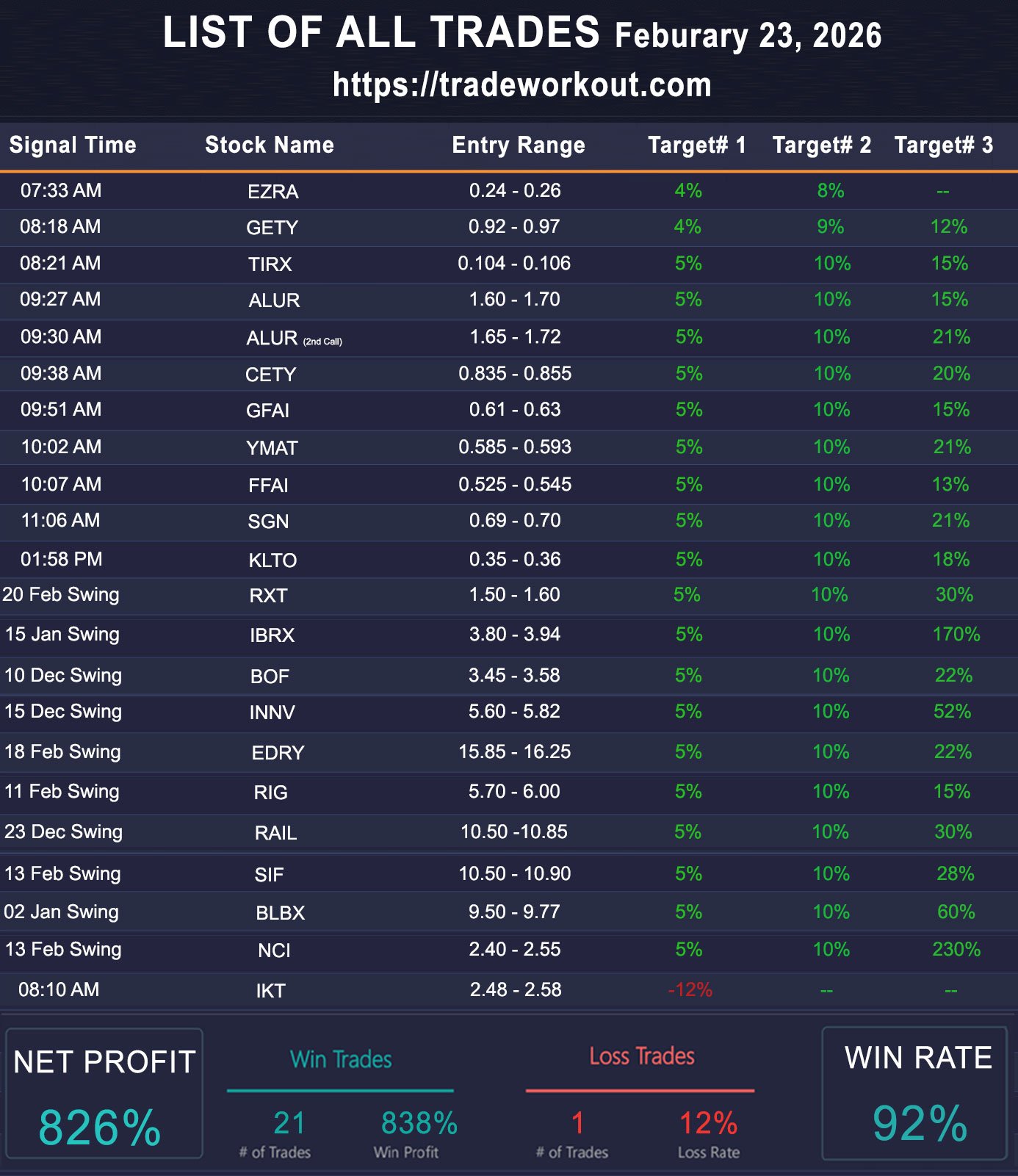Click the NET PROFIT 826% box
1018x1176 pixels.
pyautogui.click(x=104, y=1093)
